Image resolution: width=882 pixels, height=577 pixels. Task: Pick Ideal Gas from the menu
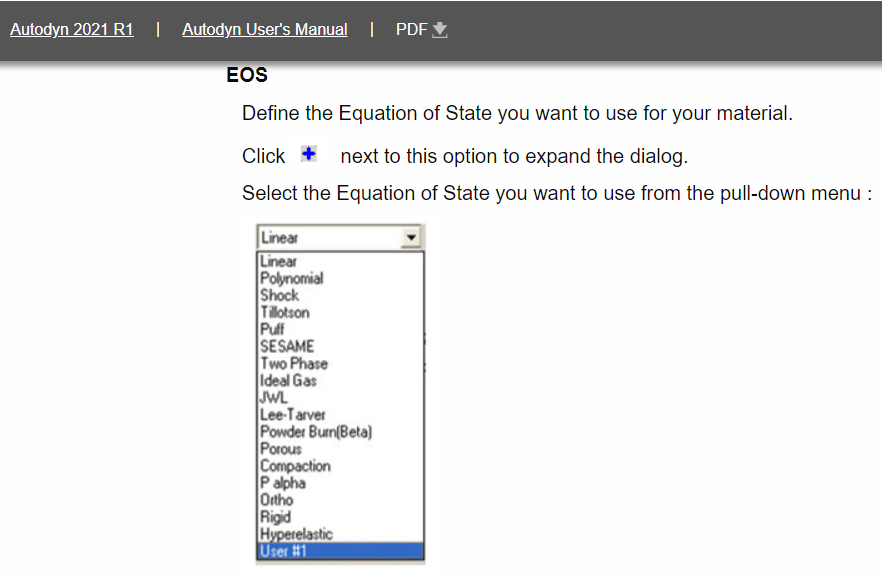[340, 380]
